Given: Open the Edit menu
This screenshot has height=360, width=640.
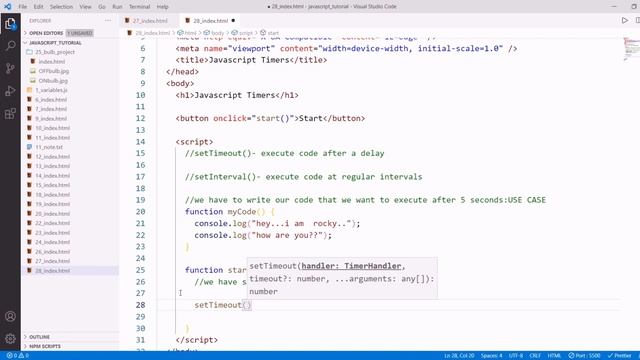Looking at the screenshot, I should tap(38, 7).
